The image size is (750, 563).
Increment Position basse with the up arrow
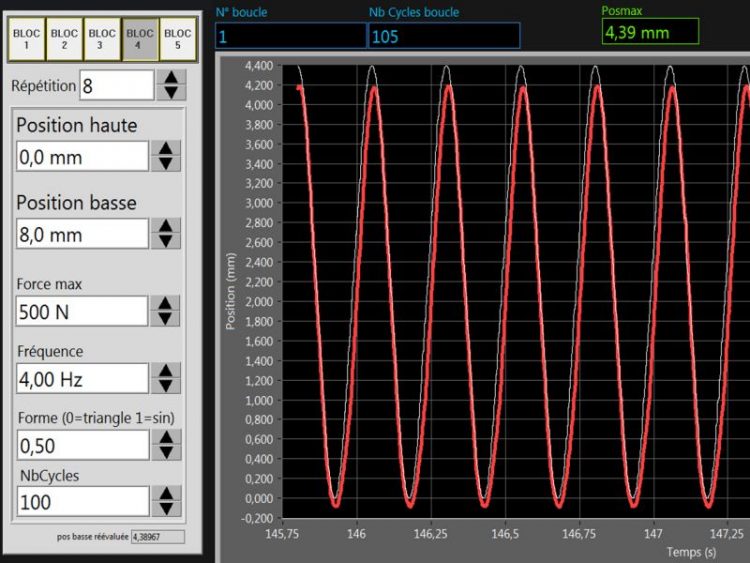(x=166, y=226)
